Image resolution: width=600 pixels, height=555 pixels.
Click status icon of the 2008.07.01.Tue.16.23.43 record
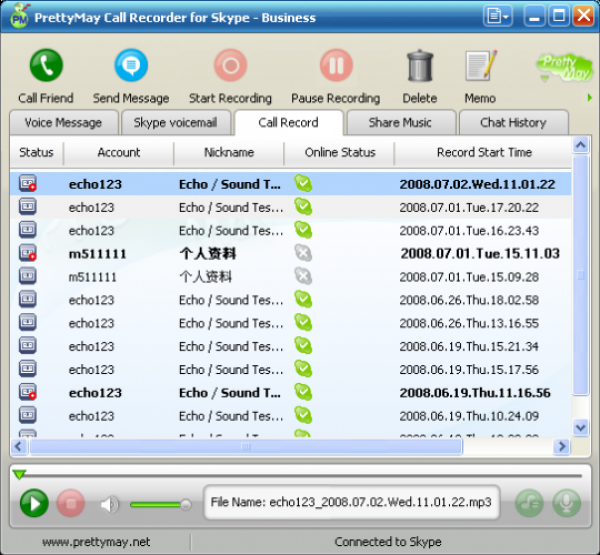(x=28, y=230)
